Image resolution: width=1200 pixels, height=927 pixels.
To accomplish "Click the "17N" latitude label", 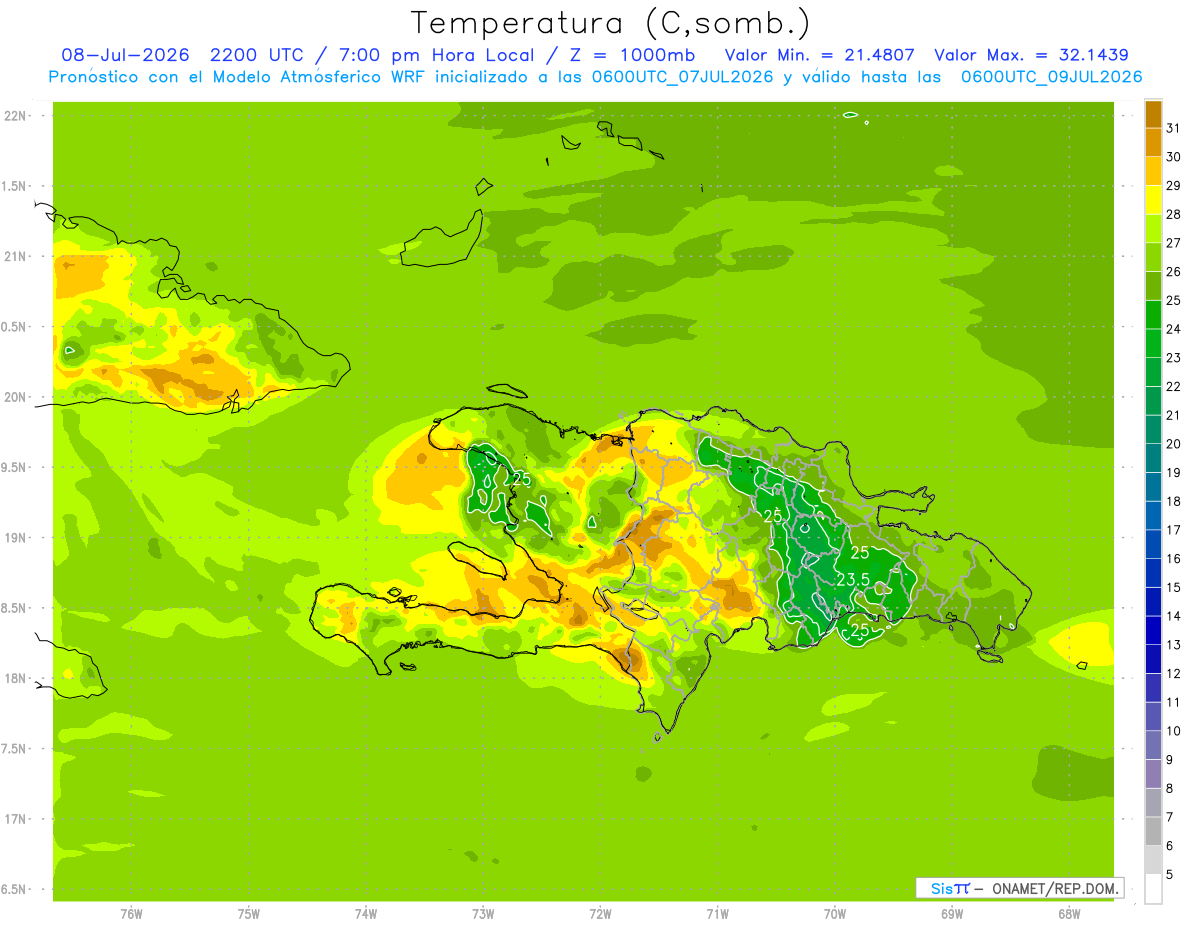I will point(16,819).
